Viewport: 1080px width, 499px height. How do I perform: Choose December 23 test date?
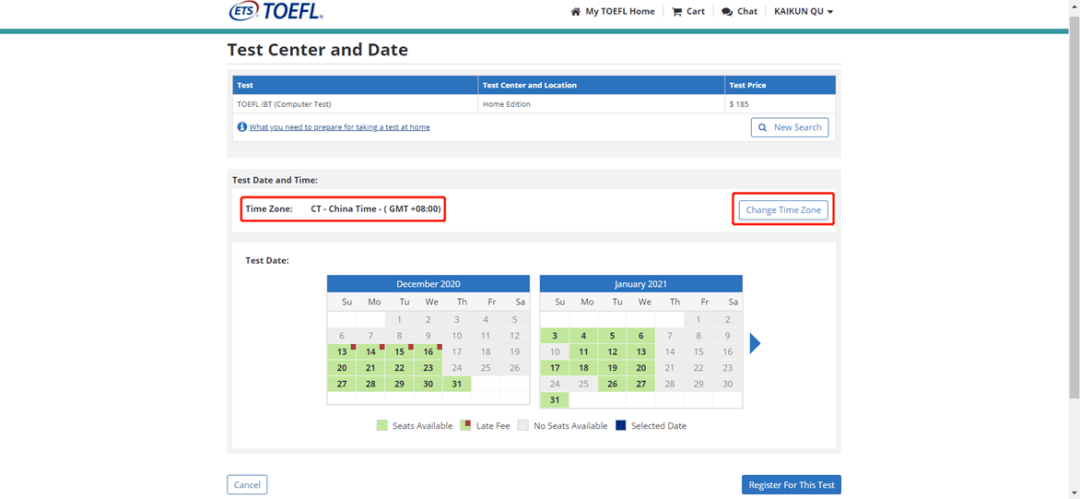click(x=428, y=368)
